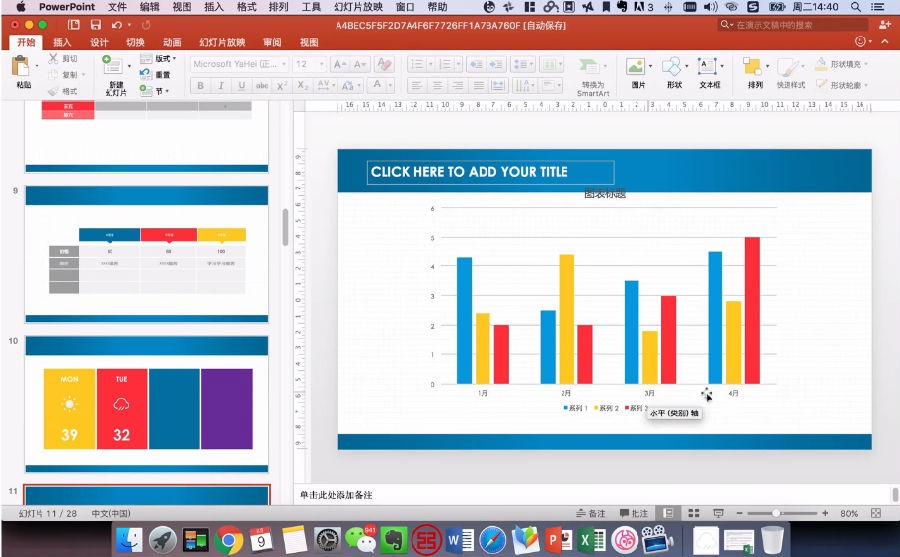Toggle Underline formatting button
This screenshot has height=557, width=900.
coord(242,86)
